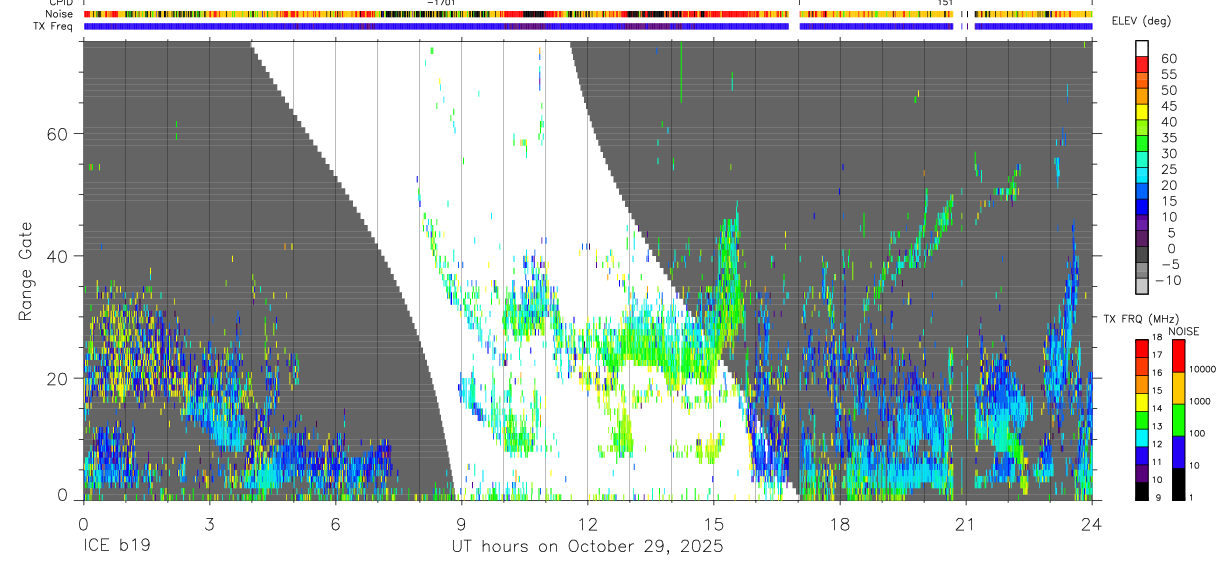Click the red 55–60 degree swatch in ELEV colorbar
Image resolution: width=1228 pixels, height=567 pixels.
point(1143,65)
